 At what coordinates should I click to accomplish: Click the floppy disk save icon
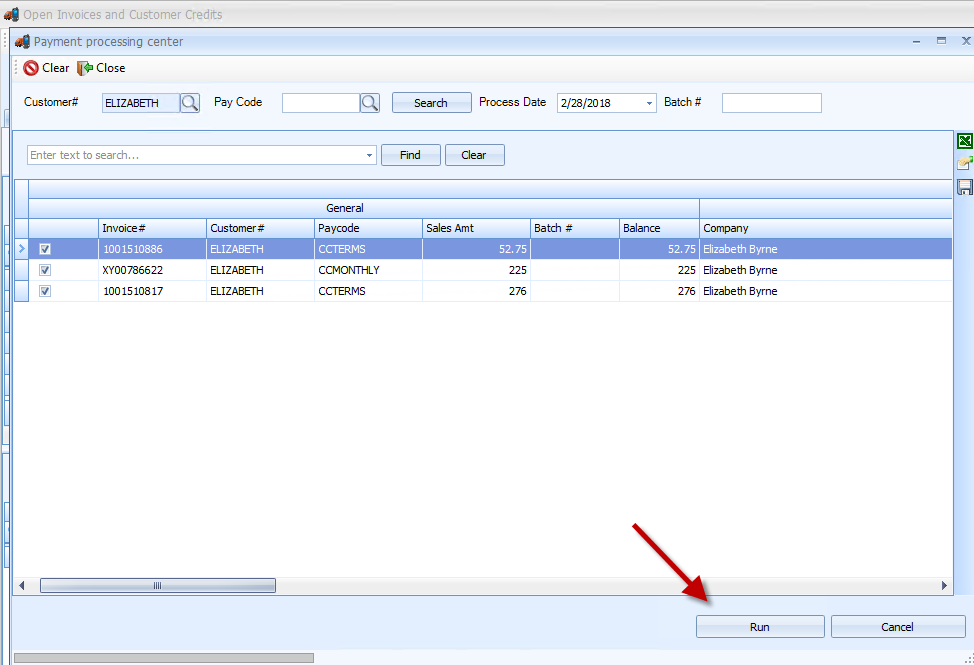(965, 188)
